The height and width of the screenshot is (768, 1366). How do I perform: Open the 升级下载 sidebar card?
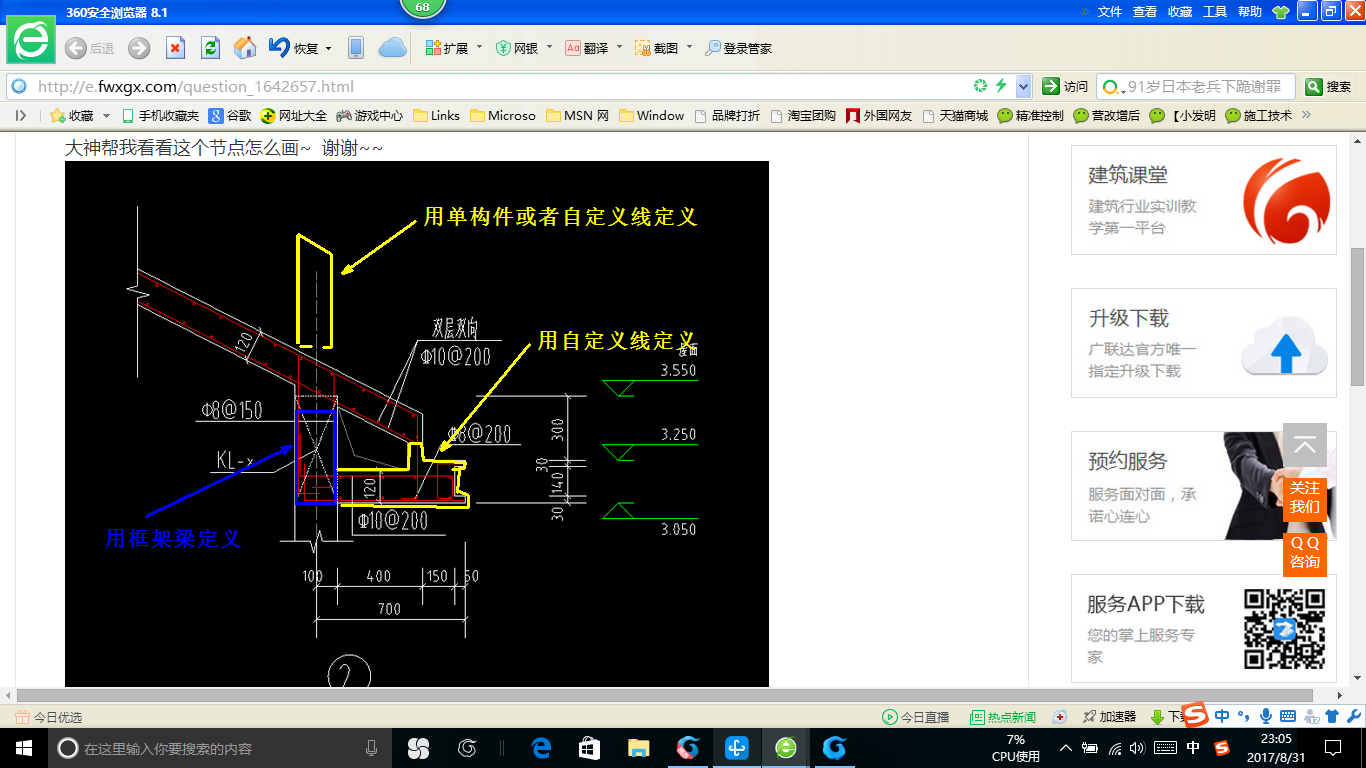1204,343
